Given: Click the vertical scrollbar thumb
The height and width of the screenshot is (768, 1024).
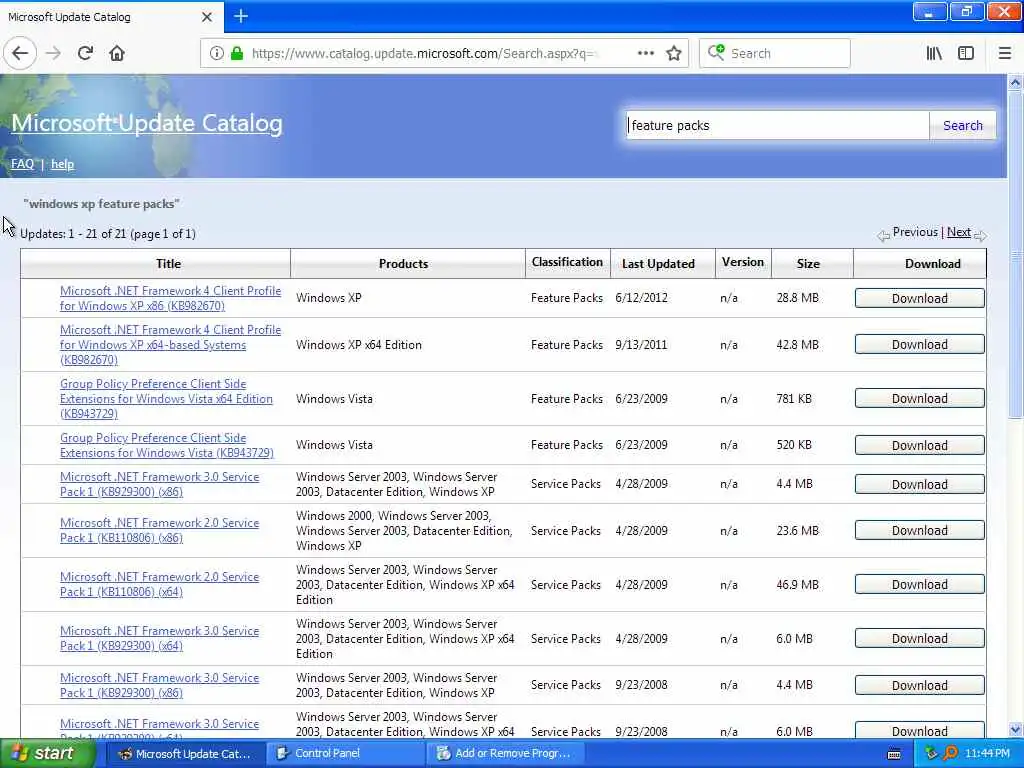Looking at the screenshot, I should 1015,255.
